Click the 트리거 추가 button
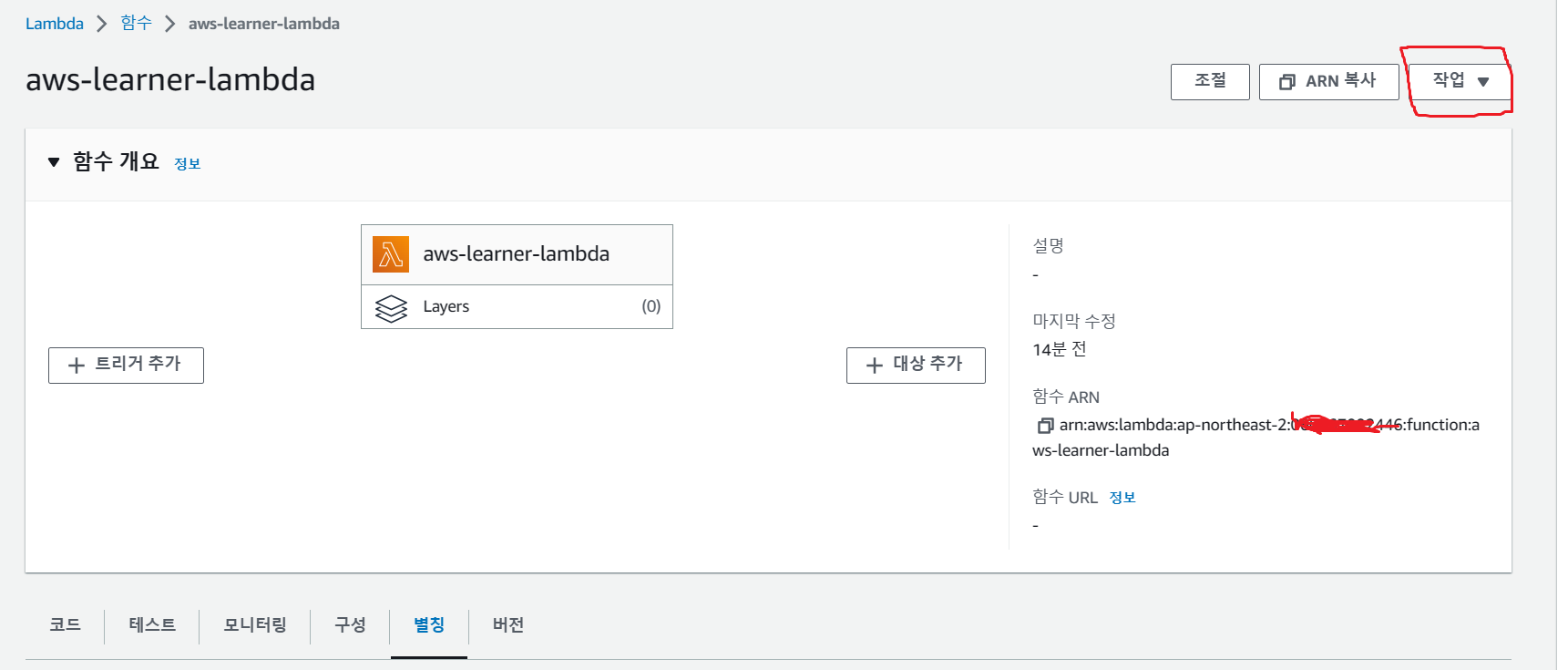The height and width of the screenshot is (670, 1568). point(126,365)
